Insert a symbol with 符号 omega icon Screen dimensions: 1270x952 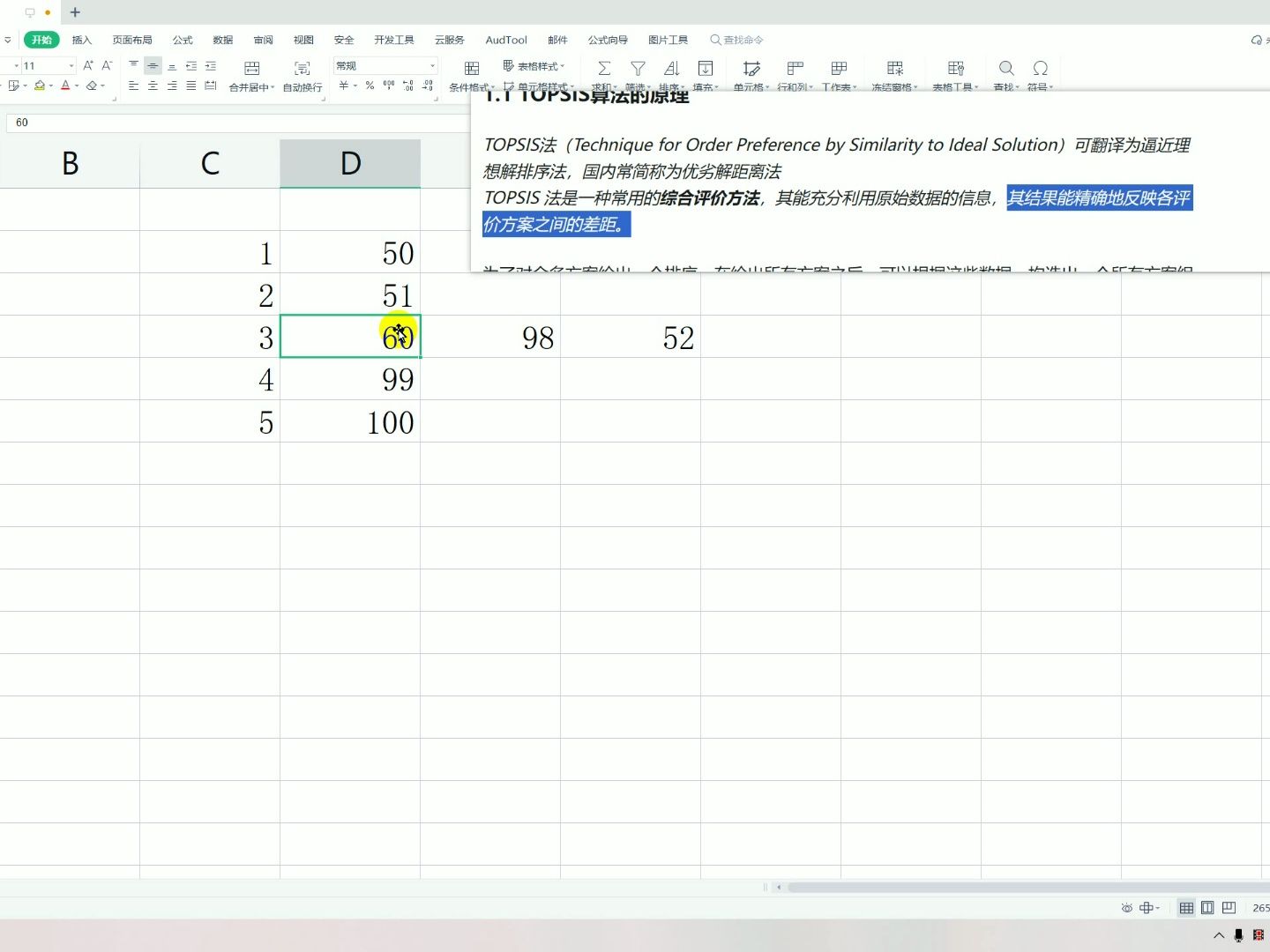coord(1041,68)
